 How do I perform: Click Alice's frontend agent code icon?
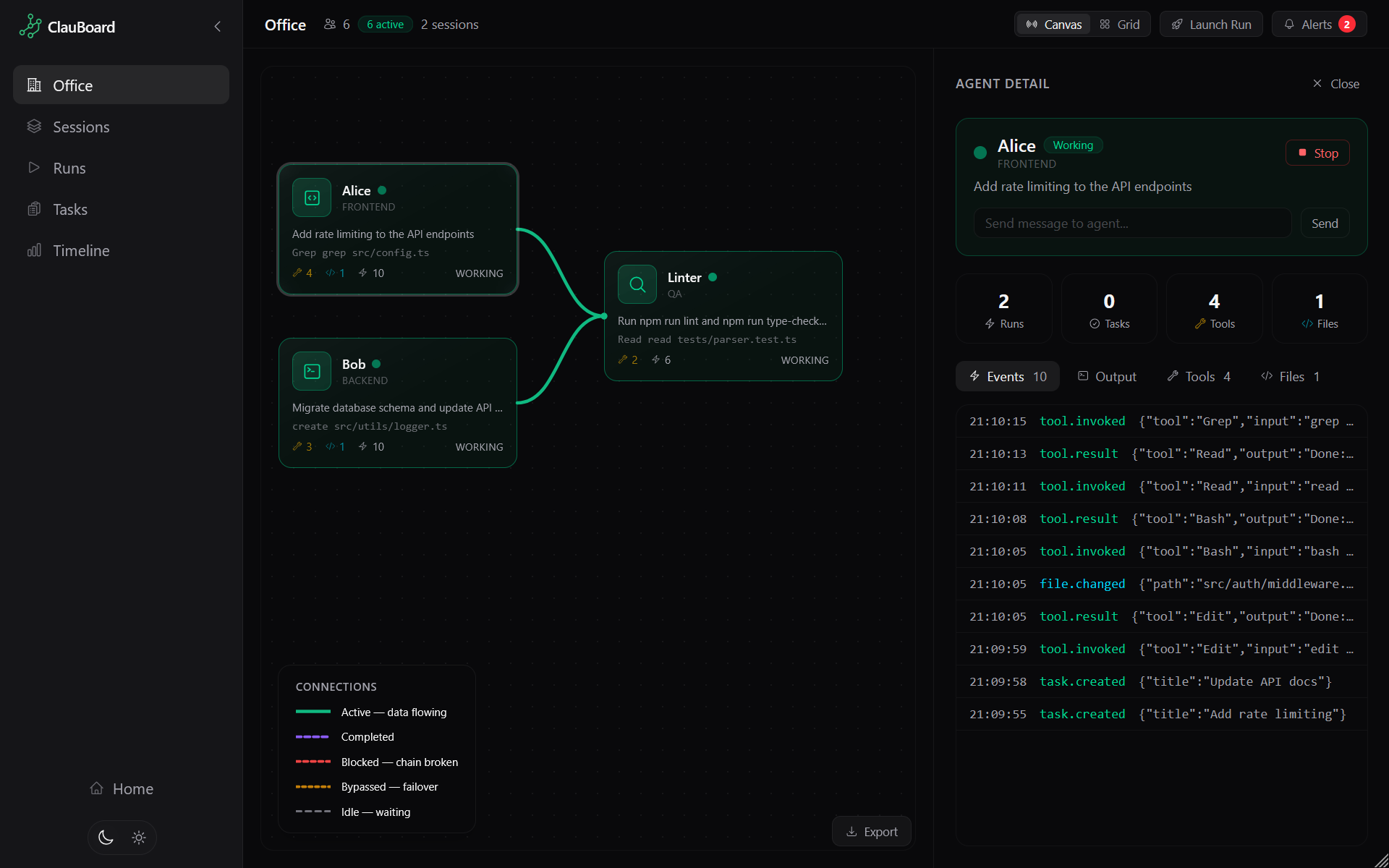[x=311, y=197]
